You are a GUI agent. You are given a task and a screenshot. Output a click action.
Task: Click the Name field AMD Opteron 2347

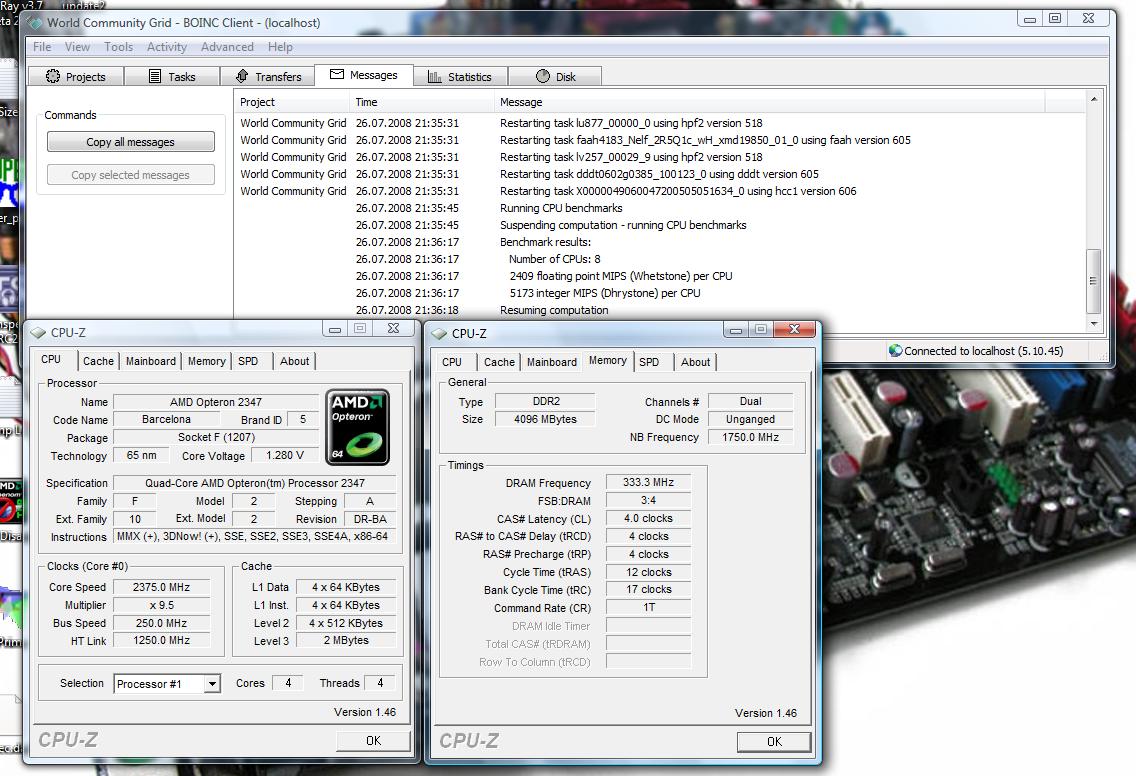[x=216, y=401]
